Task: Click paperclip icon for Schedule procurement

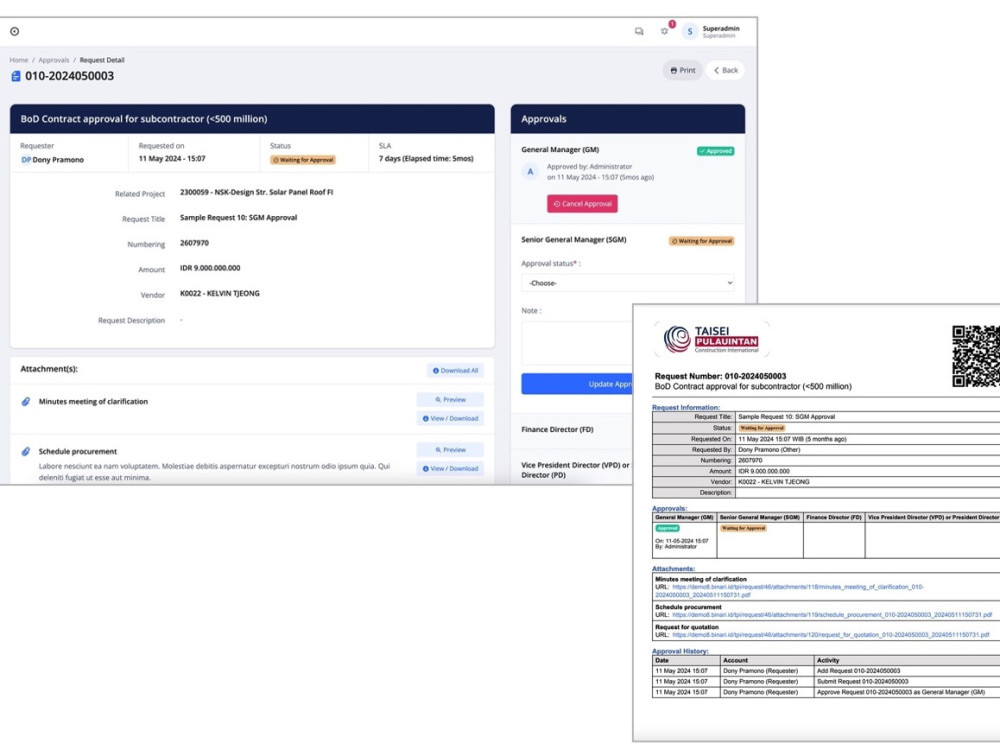Action: point(26,452)
